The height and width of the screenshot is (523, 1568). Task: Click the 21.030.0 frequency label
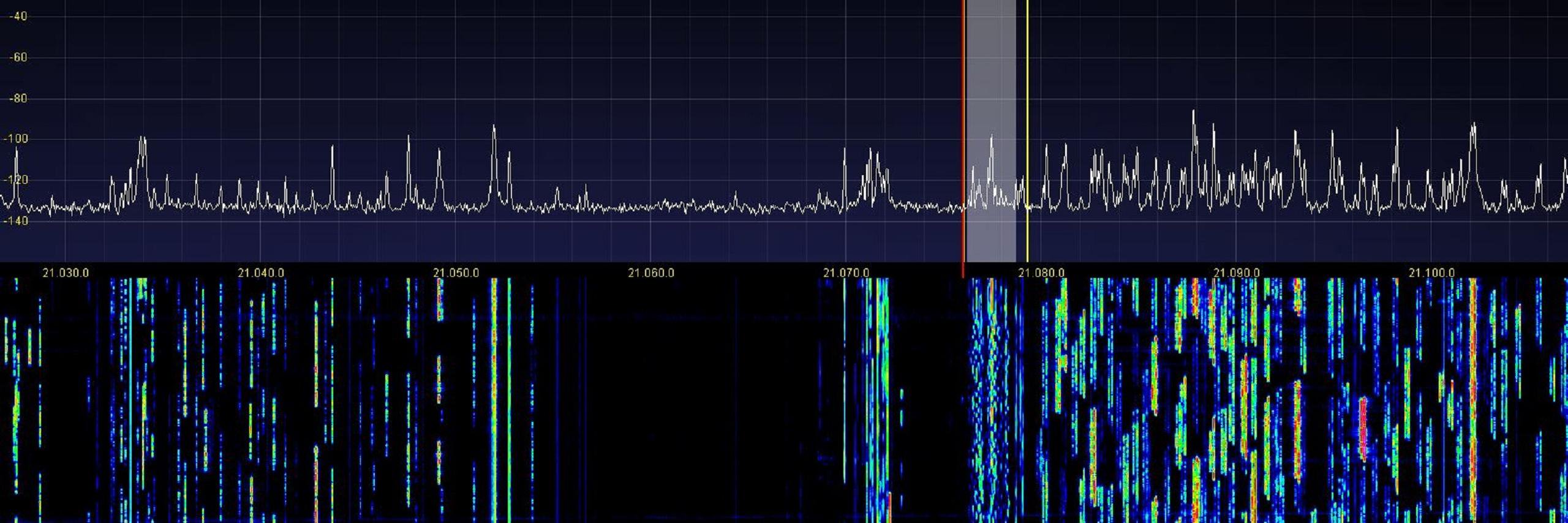click(65, 273)
